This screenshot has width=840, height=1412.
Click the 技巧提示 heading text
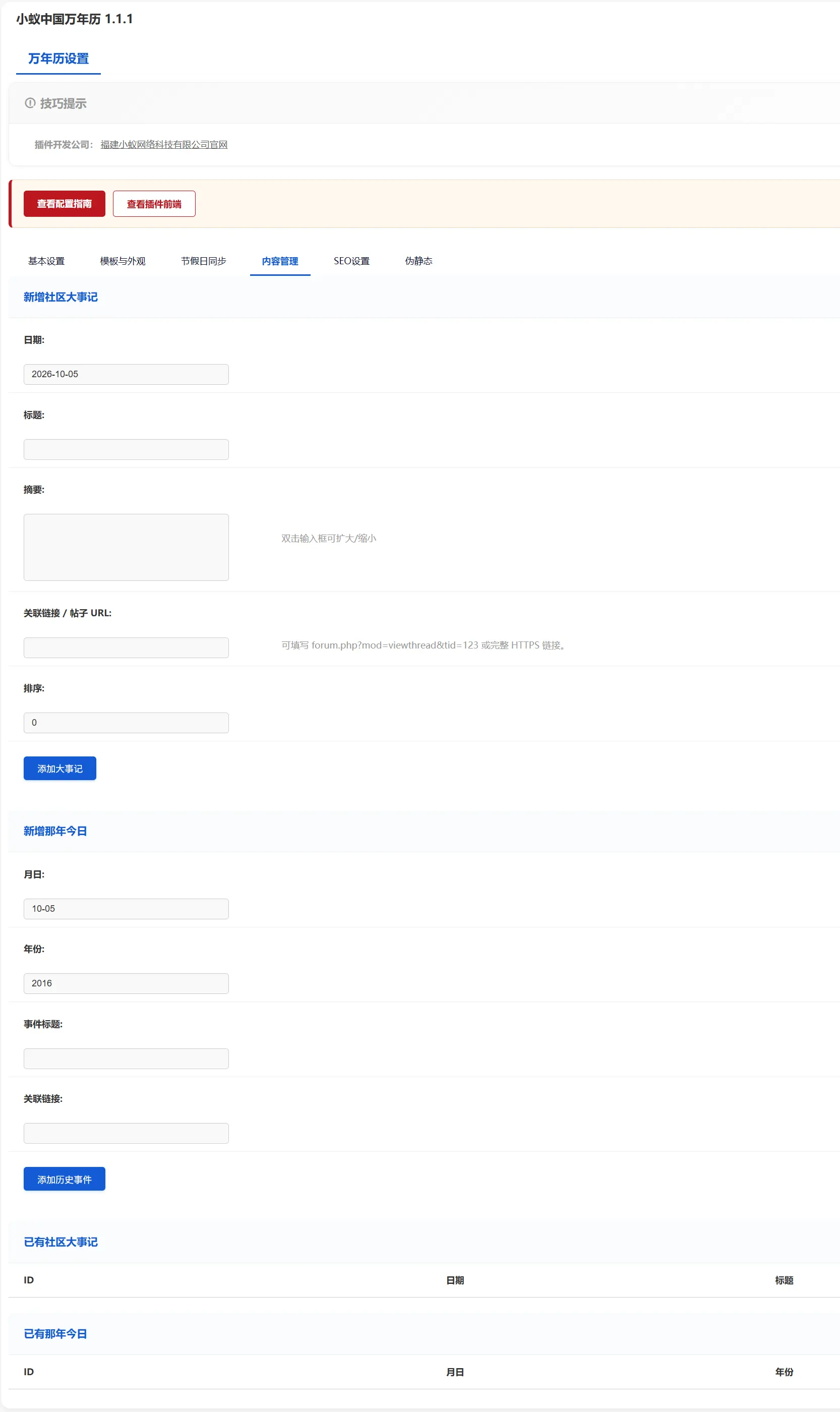[64, 103]
